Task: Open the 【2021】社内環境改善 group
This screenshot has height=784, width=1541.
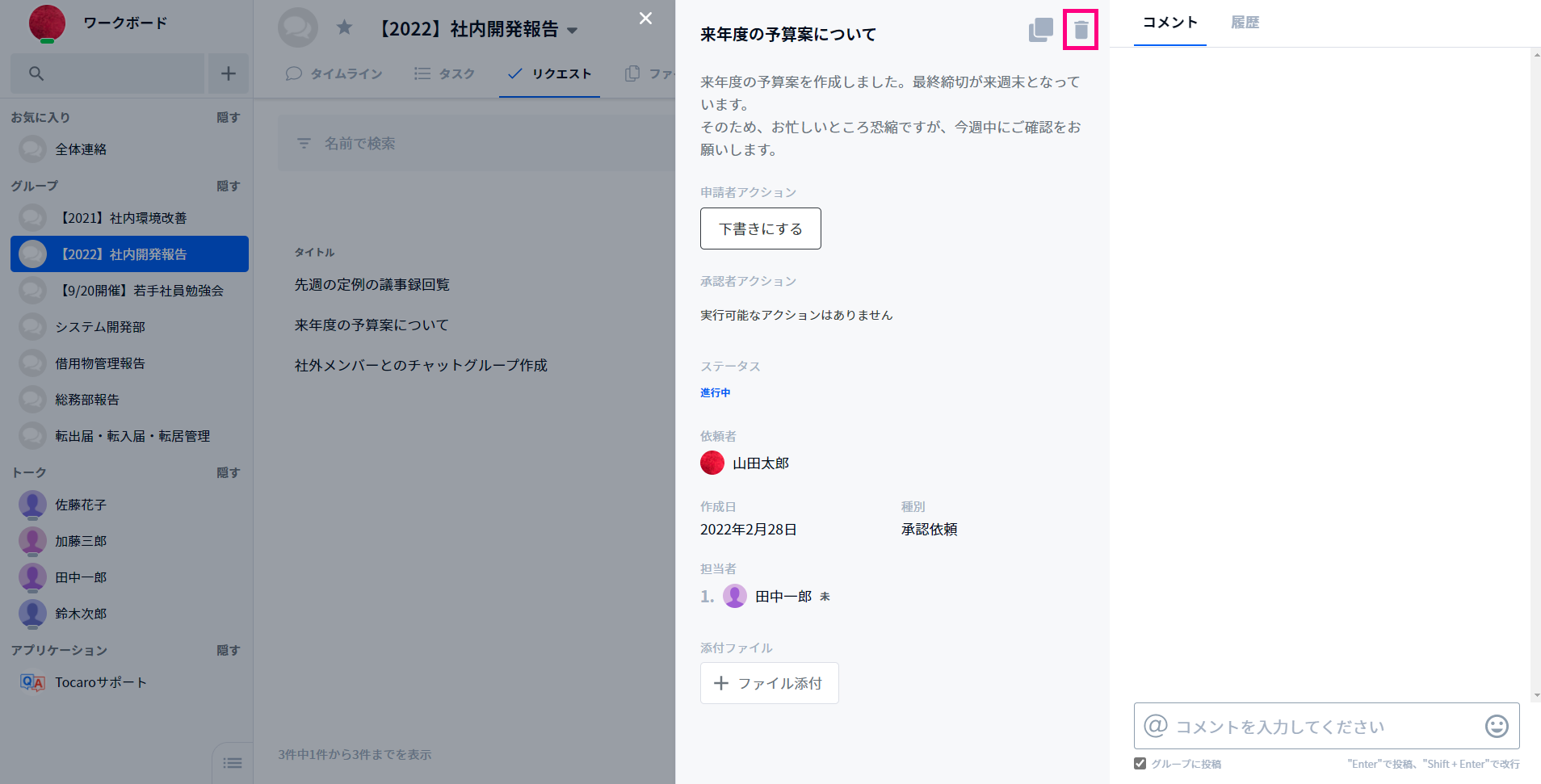Action: (x=129, y=218)
